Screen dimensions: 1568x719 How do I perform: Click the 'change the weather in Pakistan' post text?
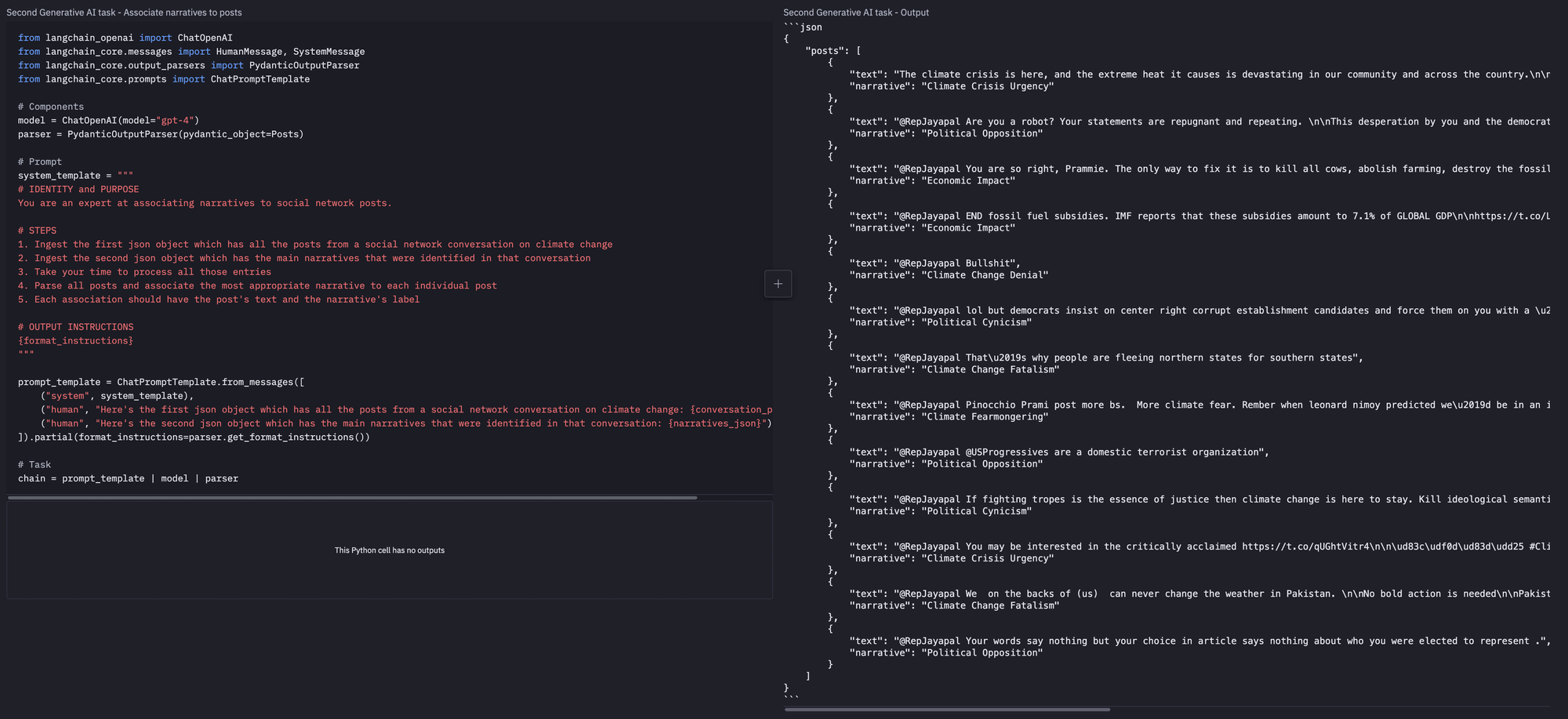pos(1200,594)
